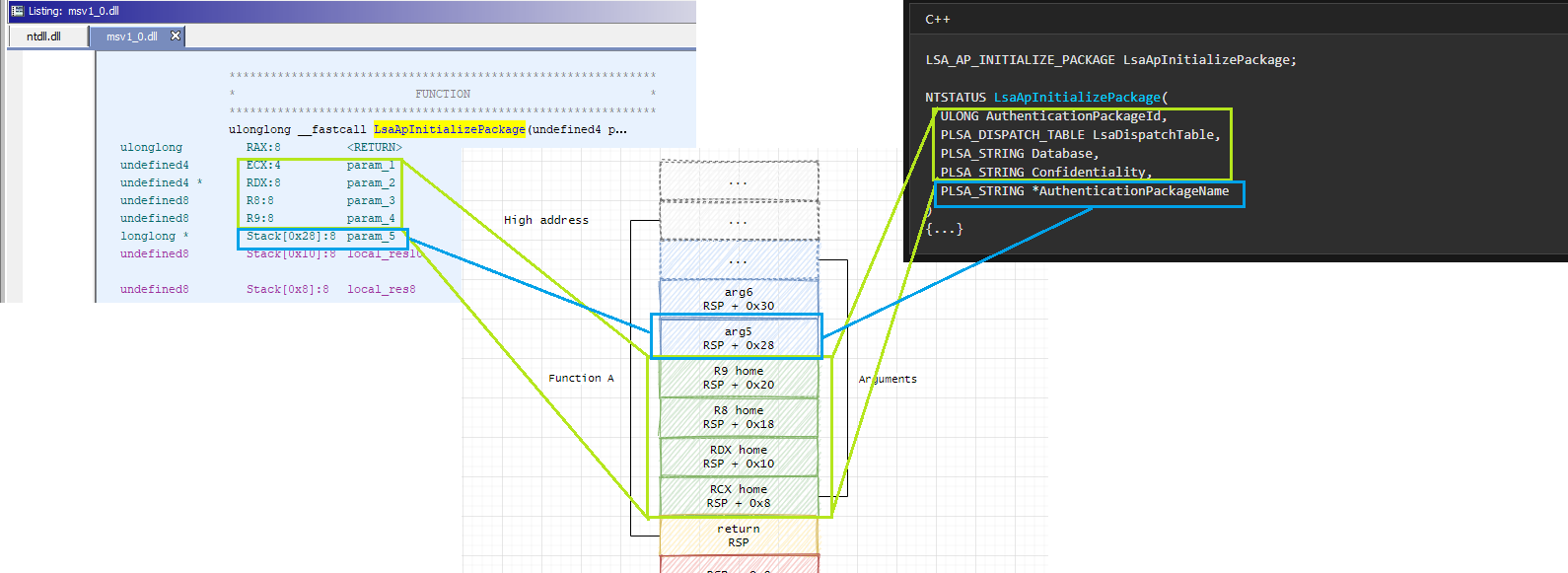Close the msv1_0.dll tab
Image resolution: width=1568 pixels, height=573 pixels.
point(176,36)
